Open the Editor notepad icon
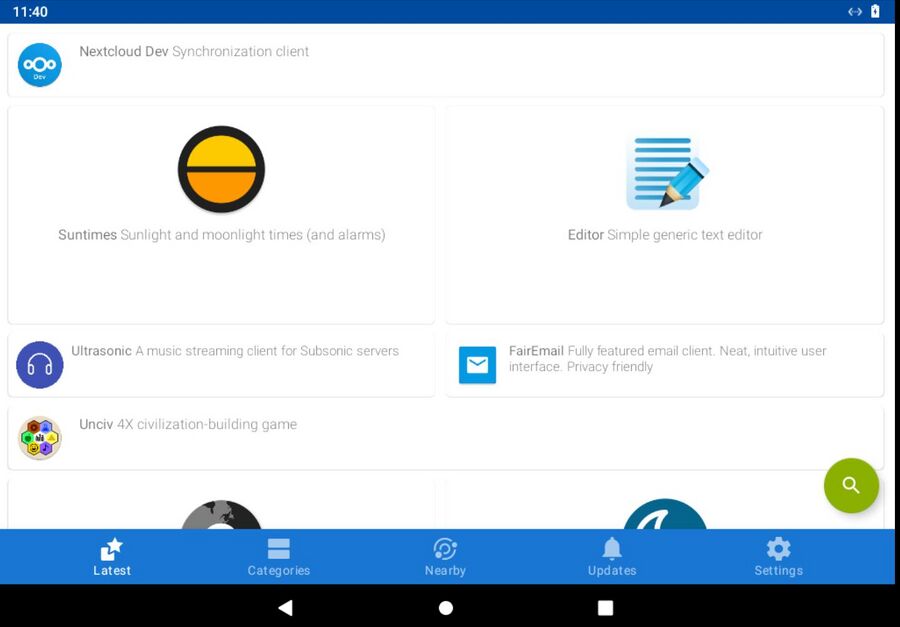The width and height of the screenshot is (900, 627). pos(666,173)
